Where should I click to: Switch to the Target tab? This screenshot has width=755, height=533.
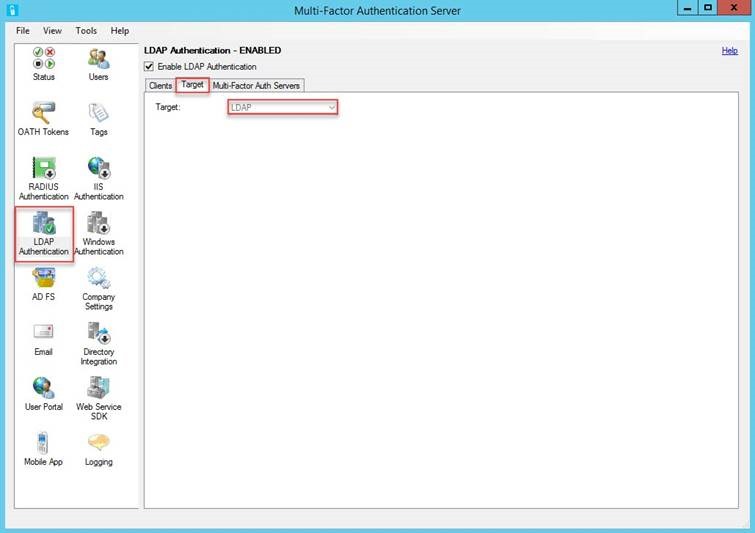(x=192, y=85)
